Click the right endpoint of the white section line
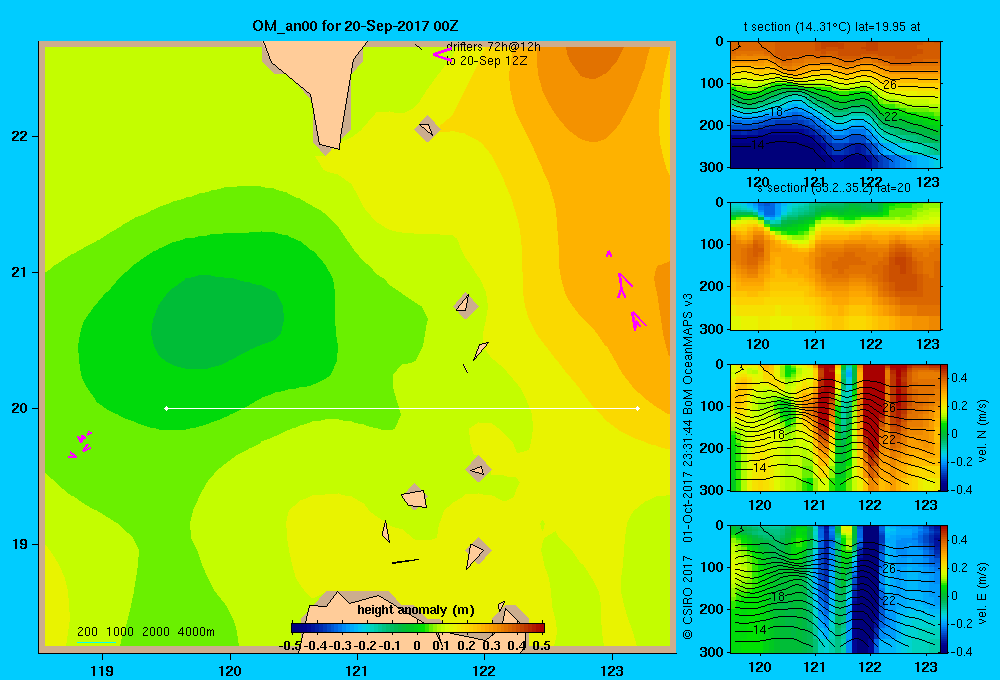 pyautogui.click(x=638, y=408)
